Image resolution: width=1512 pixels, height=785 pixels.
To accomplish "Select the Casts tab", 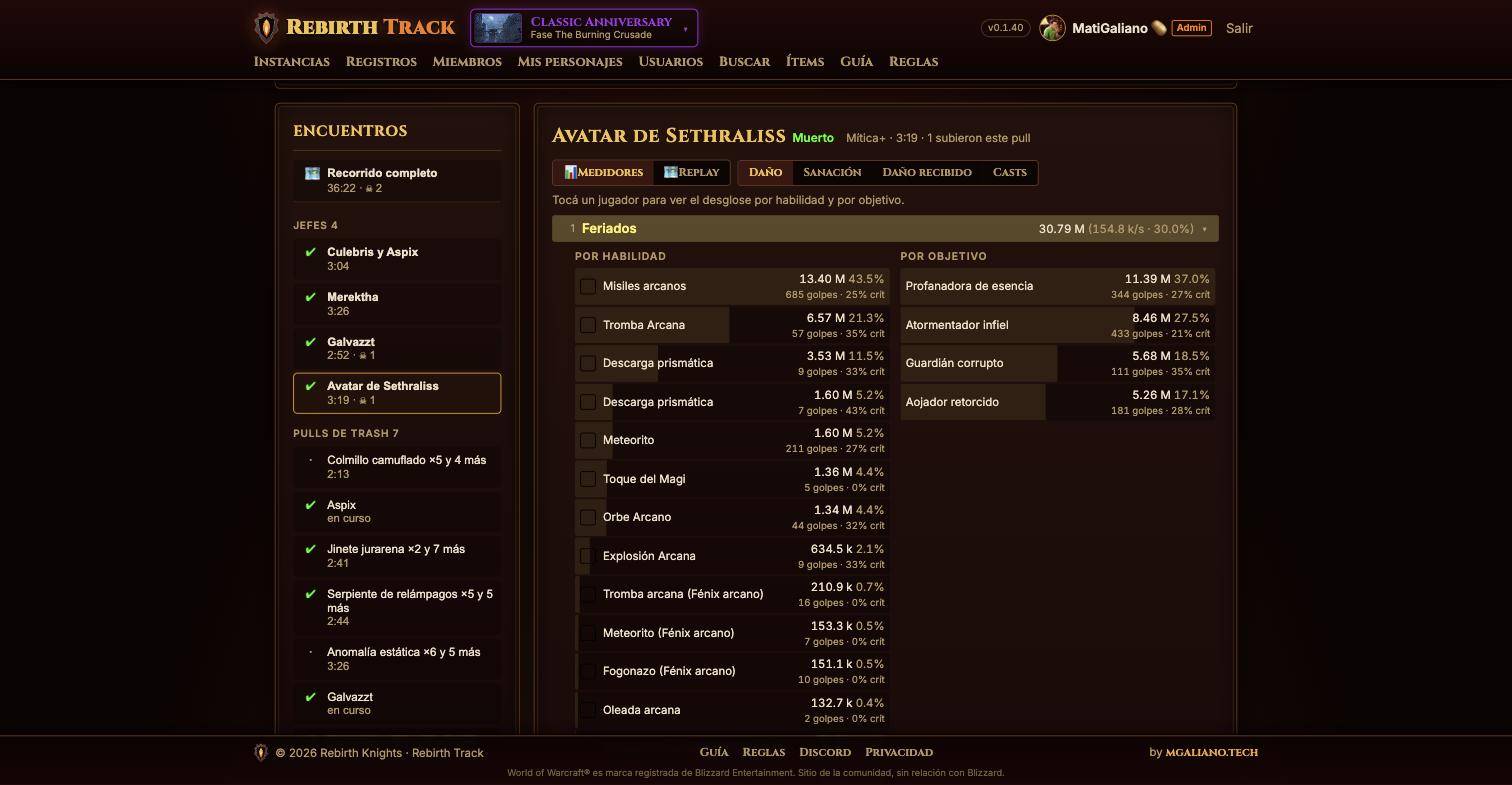I will [1010, 173].
